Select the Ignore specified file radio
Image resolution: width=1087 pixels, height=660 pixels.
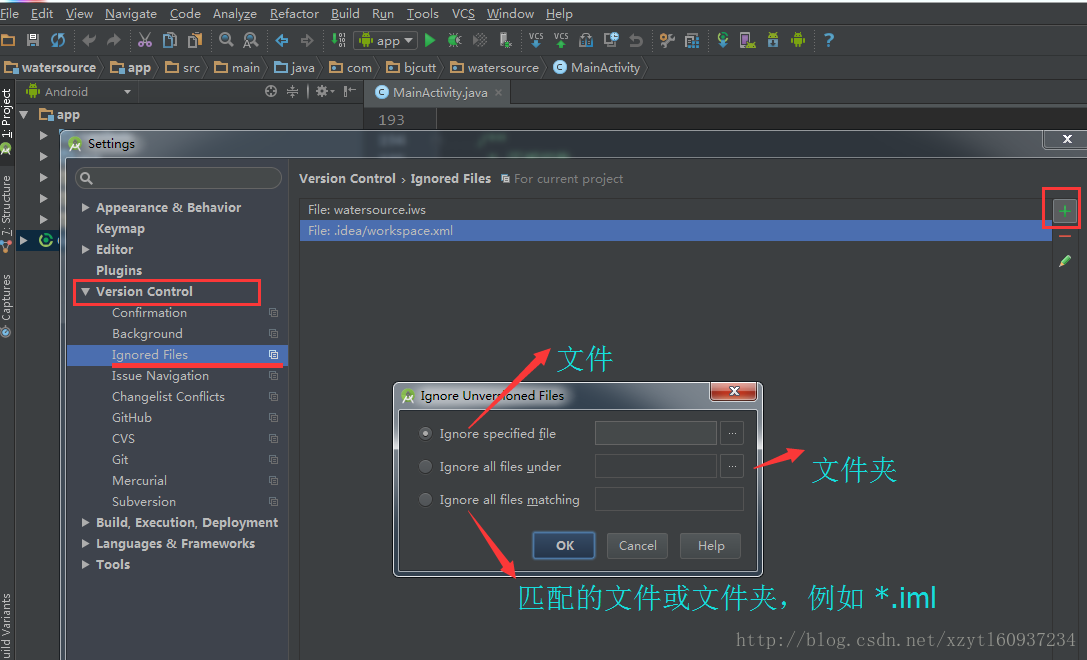coord(426,433)
